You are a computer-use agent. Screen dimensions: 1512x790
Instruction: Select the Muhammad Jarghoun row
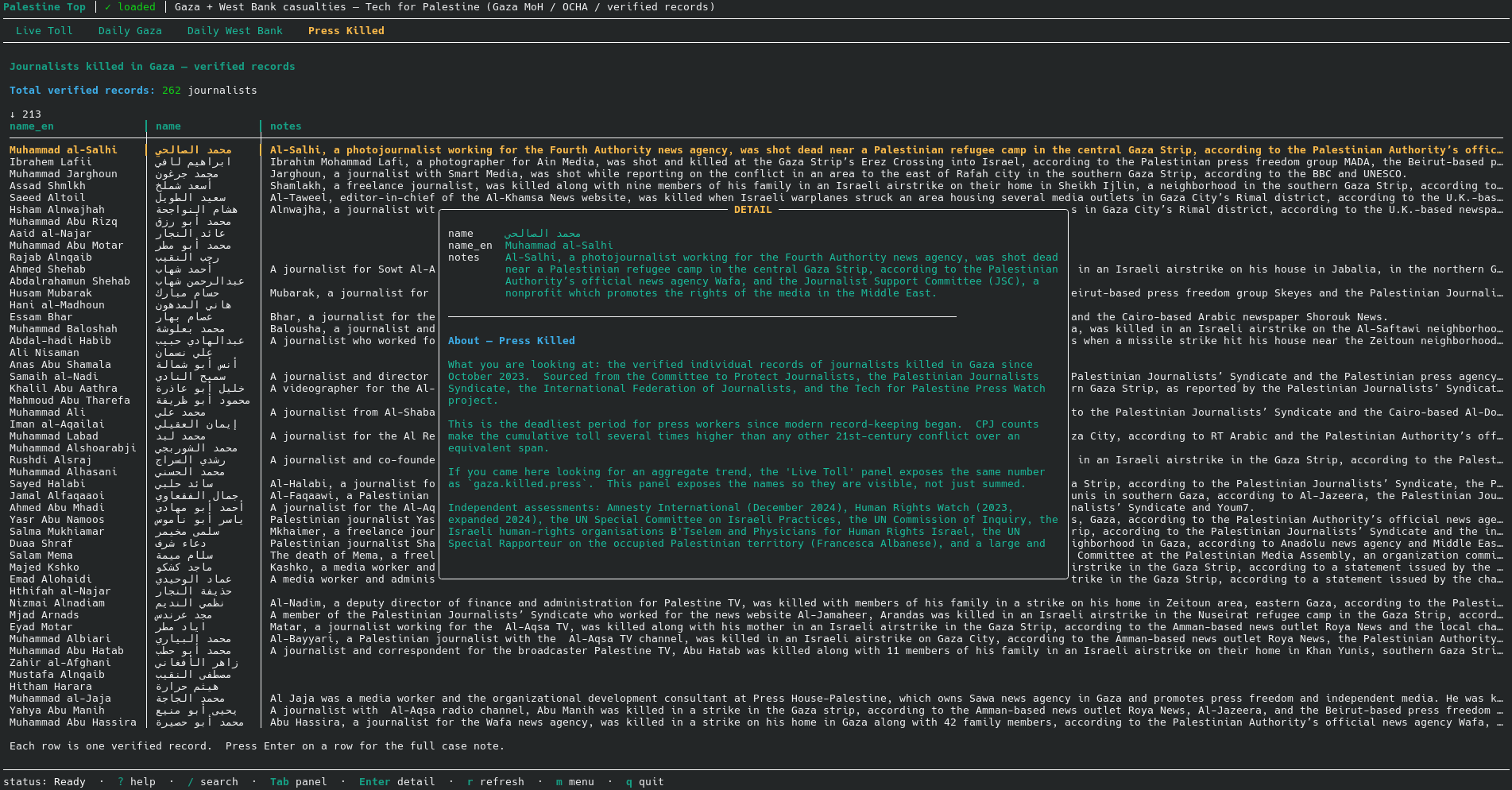(x=64, y=174)
